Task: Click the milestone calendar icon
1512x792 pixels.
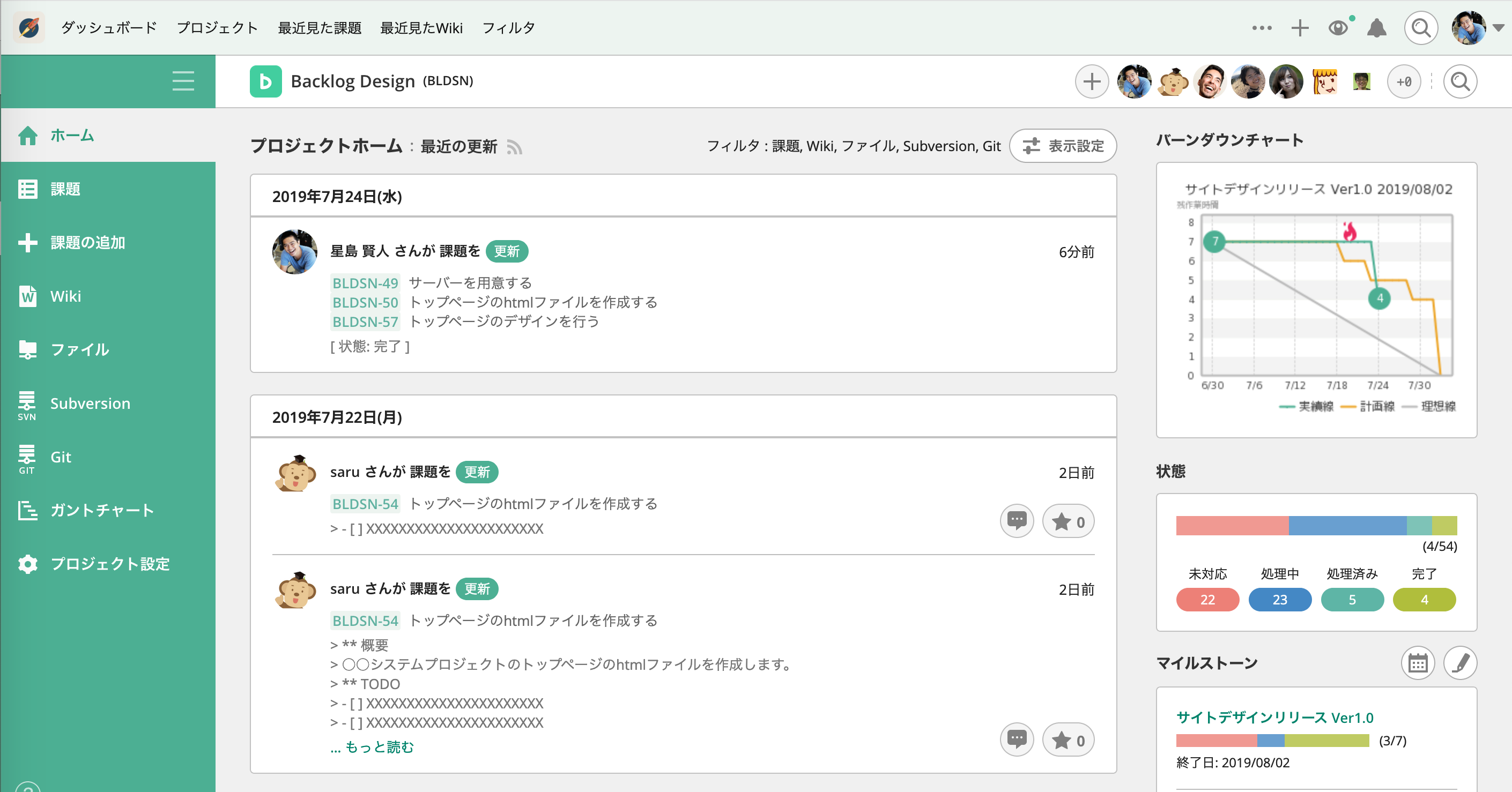Action: [1418, 662]
